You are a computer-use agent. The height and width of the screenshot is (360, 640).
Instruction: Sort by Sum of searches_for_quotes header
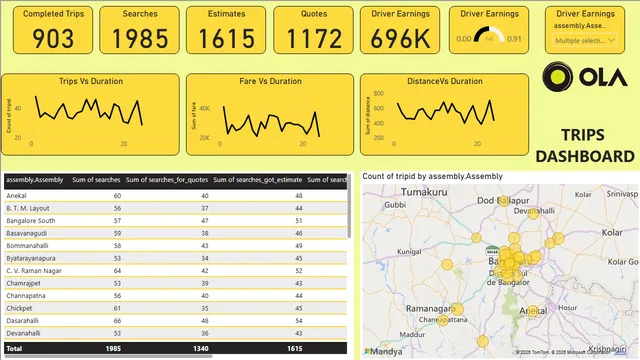pos(167,180)
